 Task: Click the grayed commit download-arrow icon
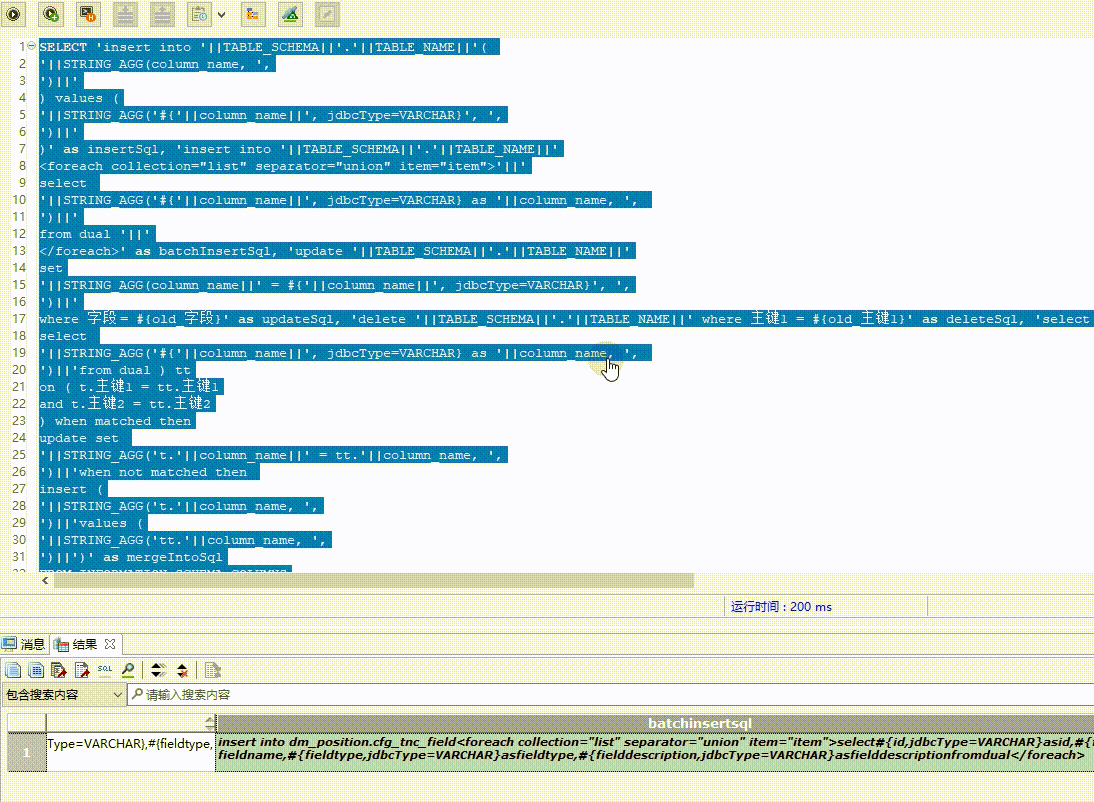[x=125, y=14]
